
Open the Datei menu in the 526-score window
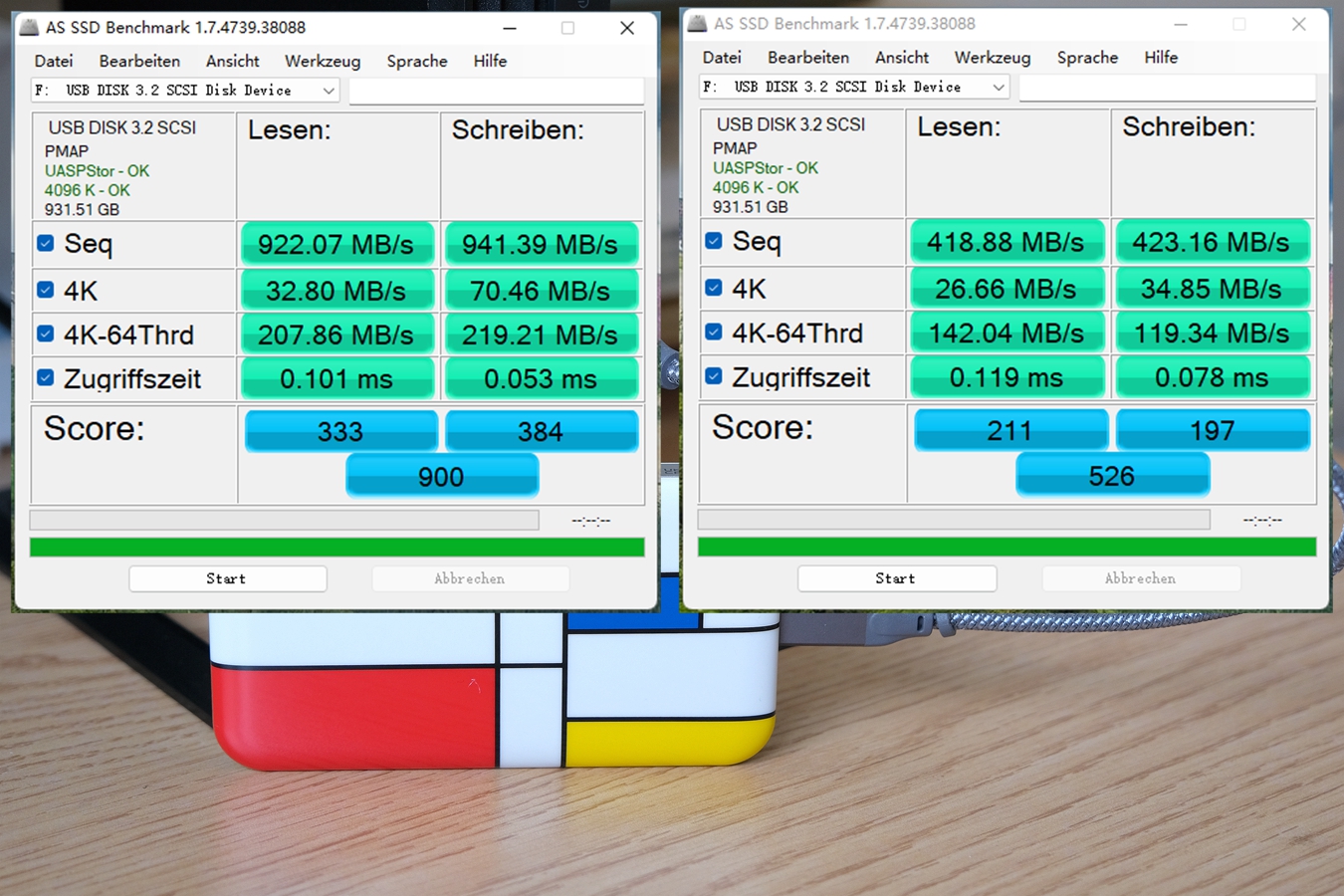(x=722, y=57)
